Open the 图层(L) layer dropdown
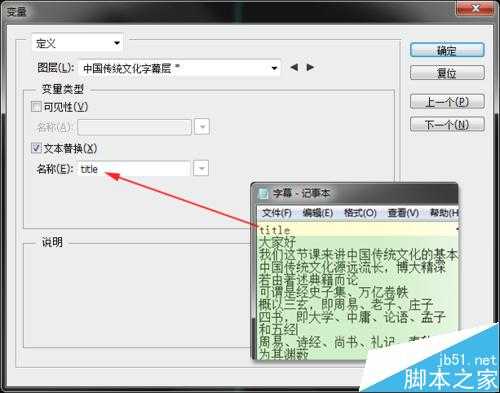This screenshot has width=500, height=393. tap(180, 68)
